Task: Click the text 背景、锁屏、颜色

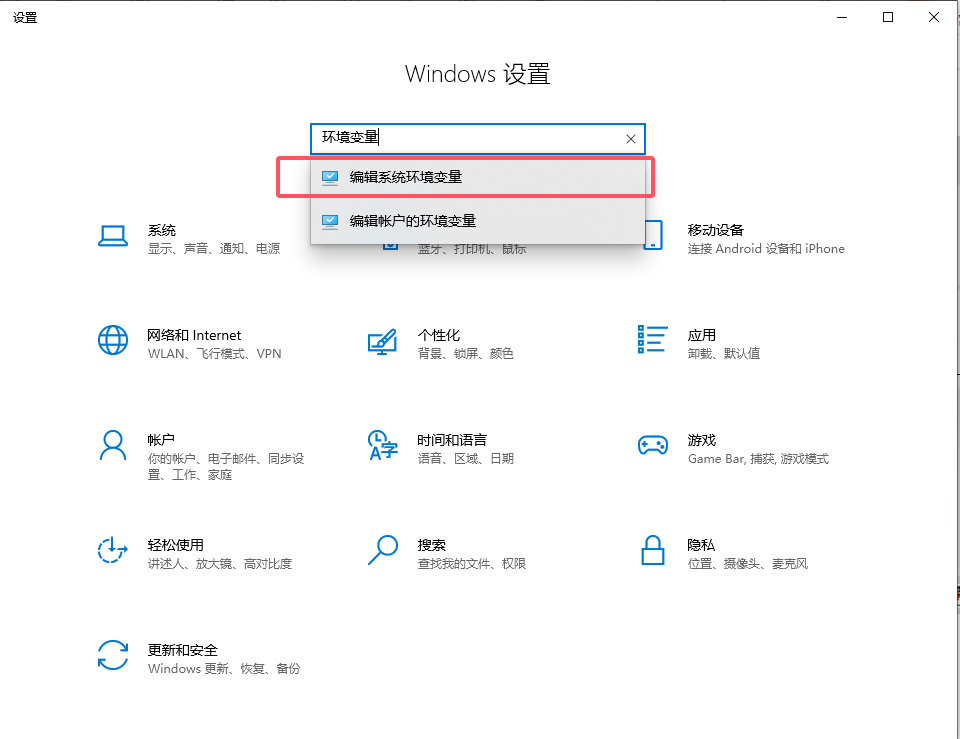Action: 465,353
